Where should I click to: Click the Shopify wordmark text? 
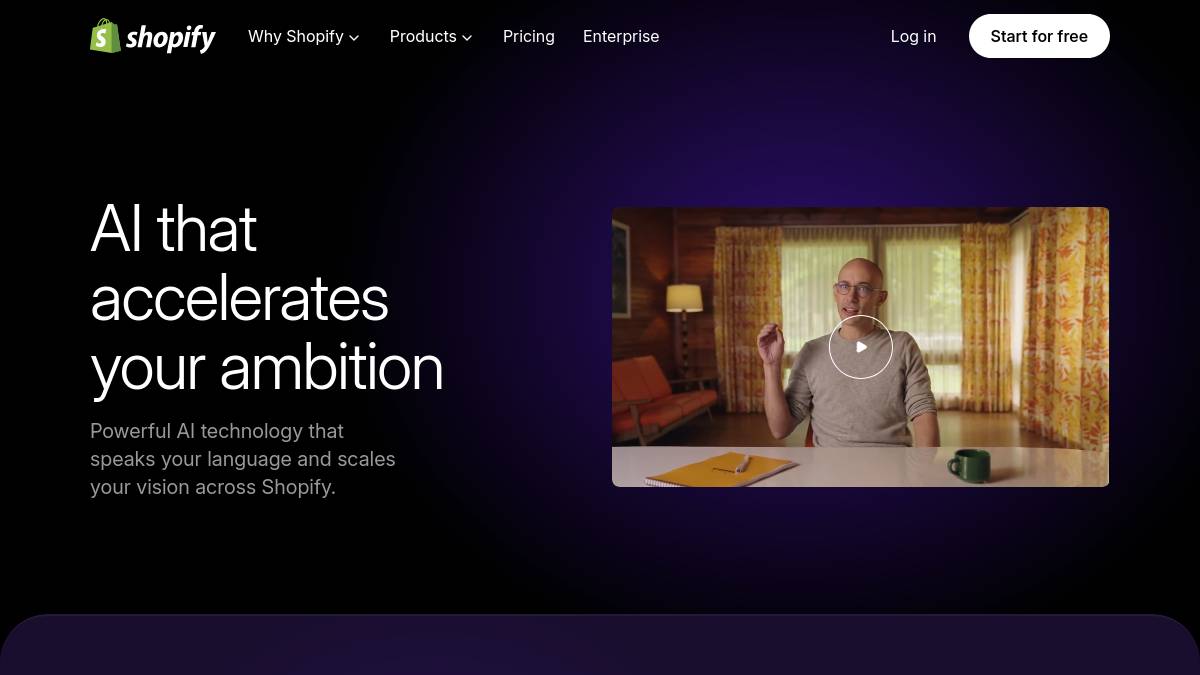[171, 37]
